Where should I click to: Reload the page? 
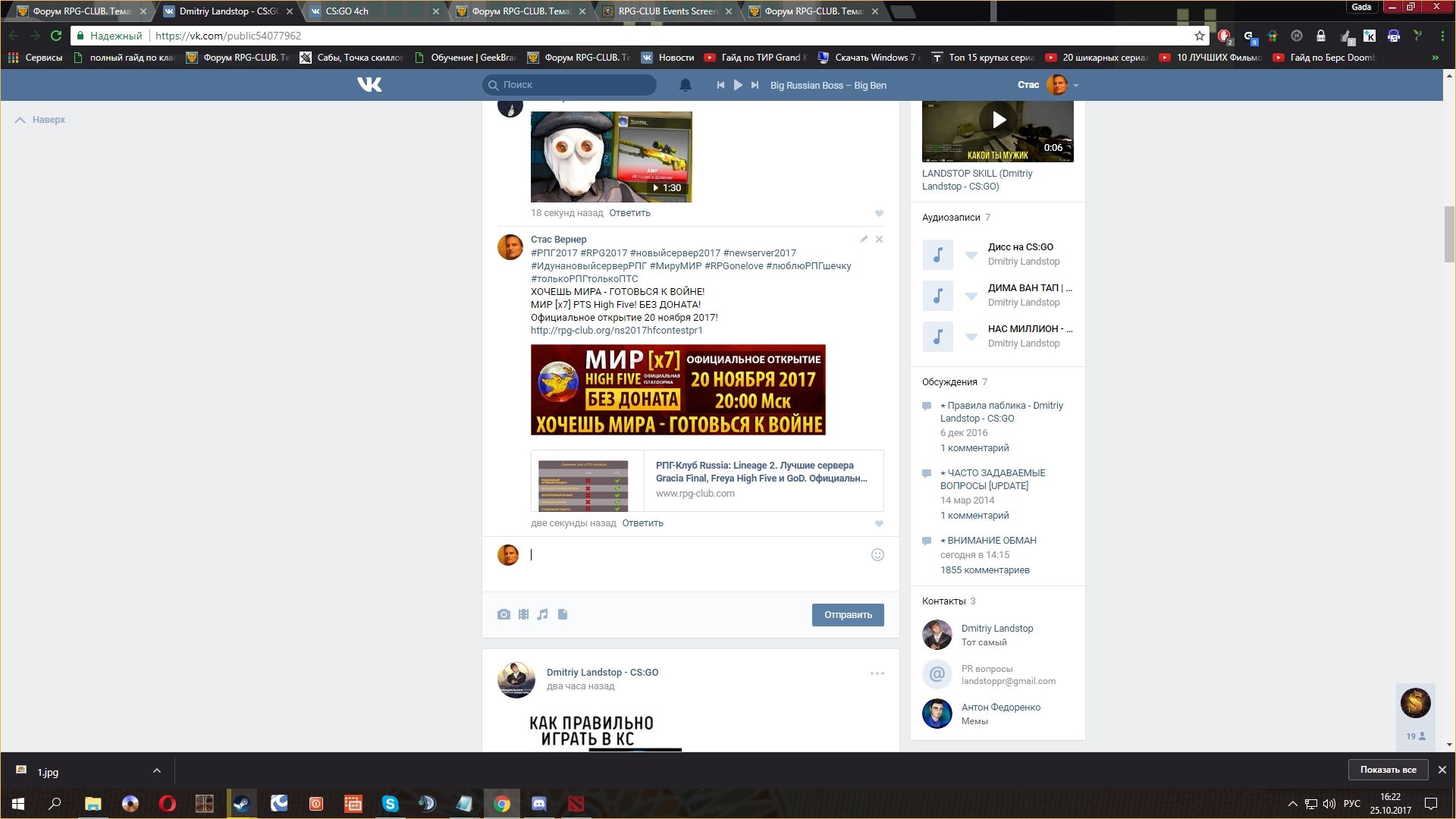click(56, 36)
